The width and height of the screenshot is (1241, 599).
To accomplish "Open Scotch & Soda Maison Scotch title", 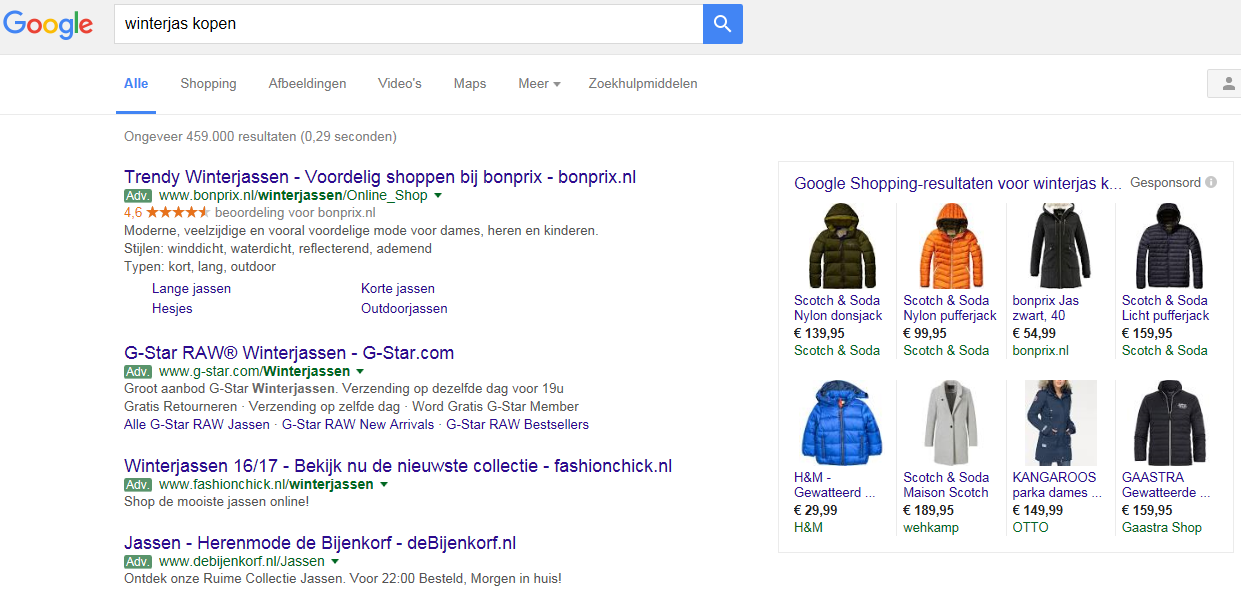I will [947, 485].
